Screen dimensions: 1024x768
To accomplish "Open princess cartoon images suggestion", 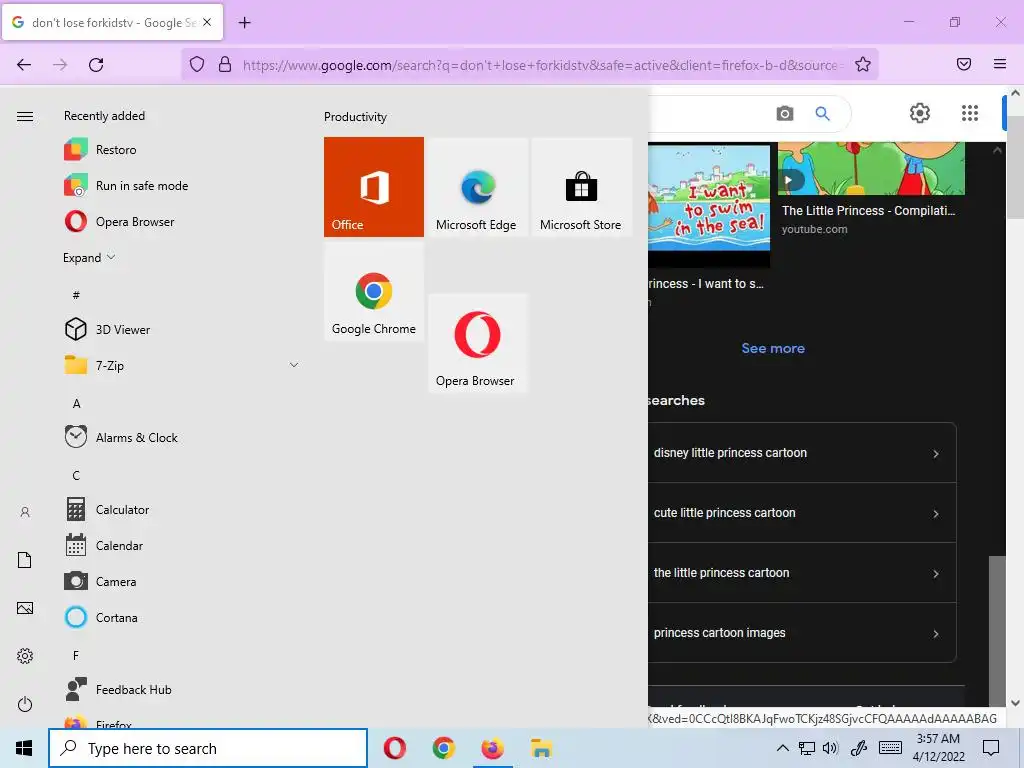I will [x=802, y=632].
